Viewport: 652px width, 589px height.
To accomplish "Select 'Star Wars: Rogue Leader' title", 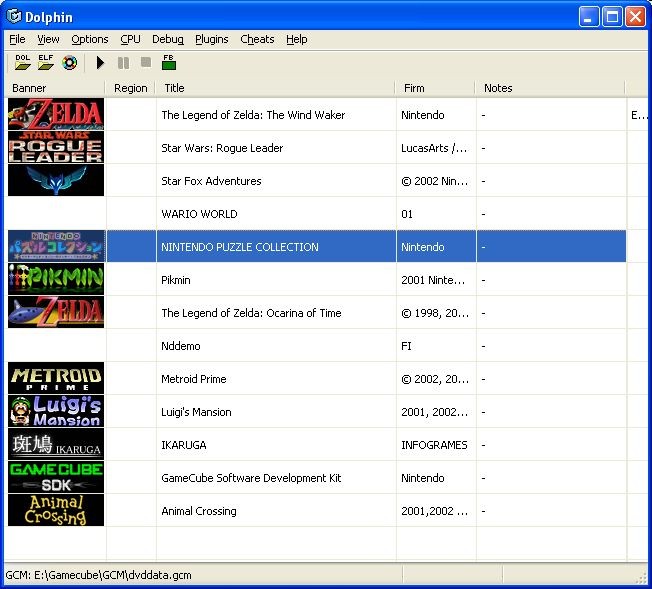I will click(x=222, y=148).
